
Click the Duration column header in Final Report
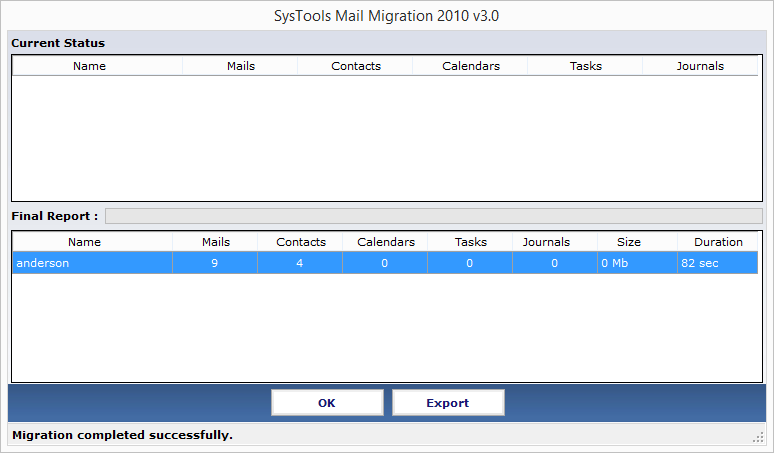(717, 242)
